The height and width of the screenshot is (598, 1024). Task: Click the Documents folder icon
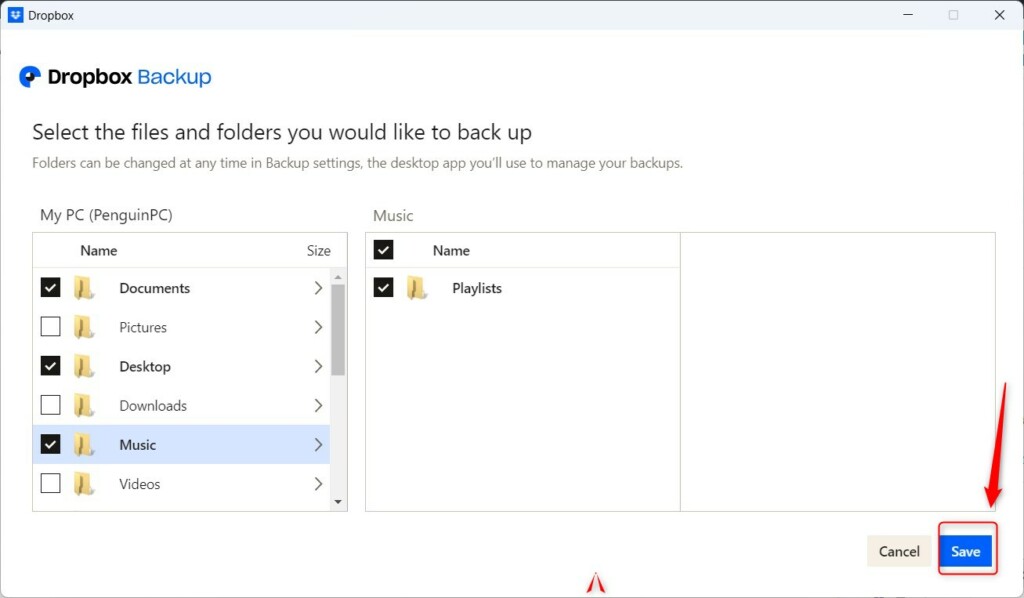[x=84, y=288]
